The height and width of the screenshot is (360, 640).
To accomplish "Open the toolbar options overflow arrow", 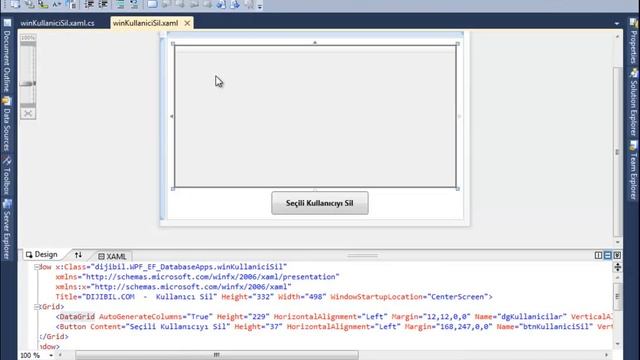I will click(260, 6).
